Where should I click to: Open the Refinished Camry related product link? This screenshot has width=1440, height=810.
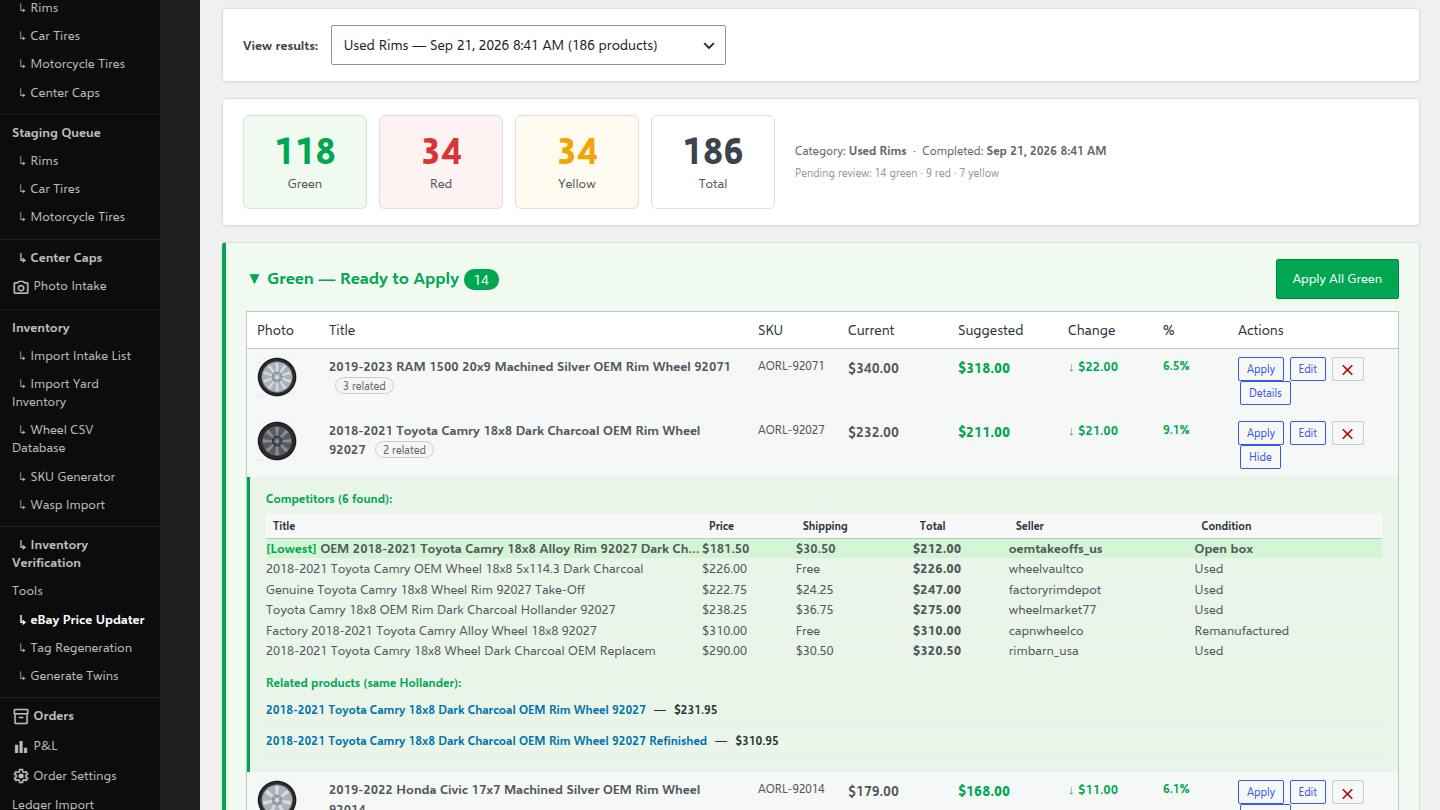point(486,741)
